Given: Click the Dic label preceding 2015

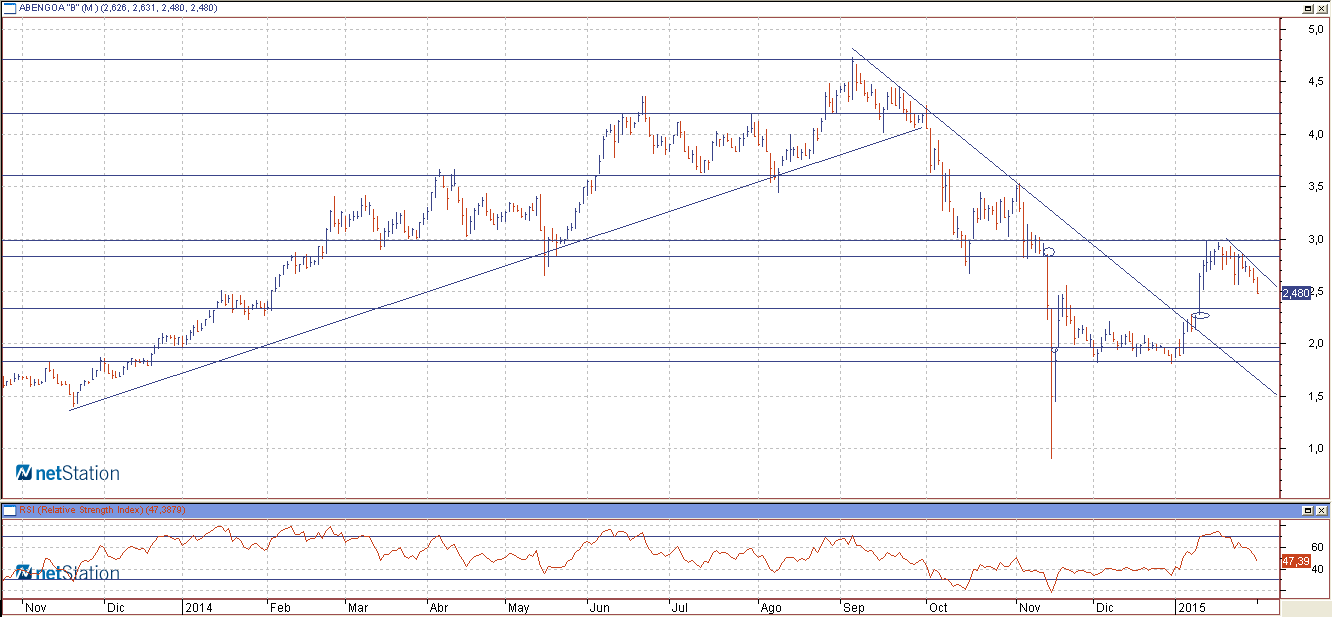Looking at the screenshot, I should 1104,607.
